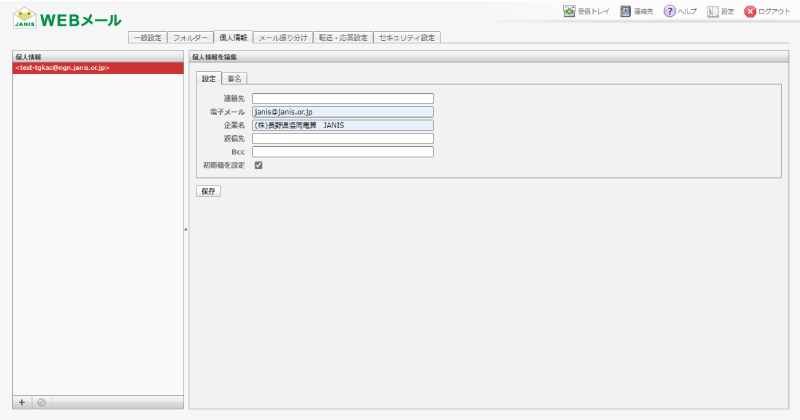Click the 返信先 input field
The image size is (800, 420).
click(343, 138)
